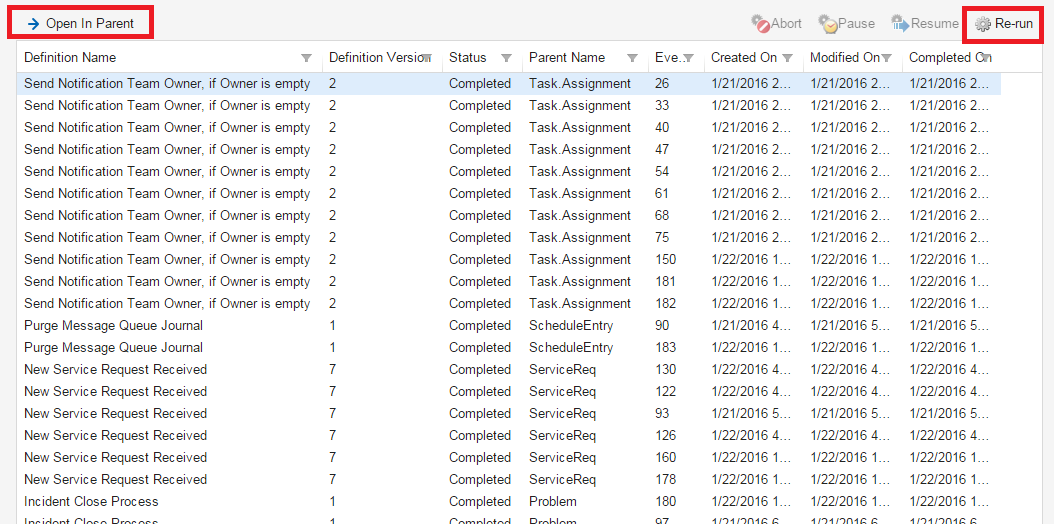
Task: Select the Incident Close Process row
Action: click(x=91, y=502)
